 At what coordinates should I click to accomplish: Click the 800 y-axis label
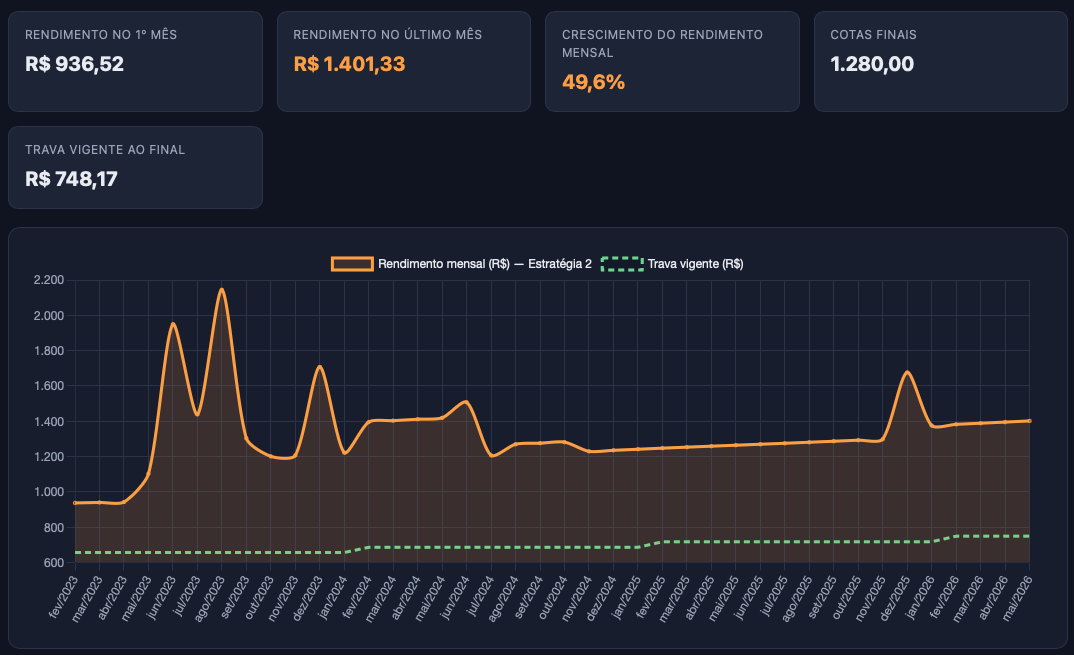coord(53,528)
